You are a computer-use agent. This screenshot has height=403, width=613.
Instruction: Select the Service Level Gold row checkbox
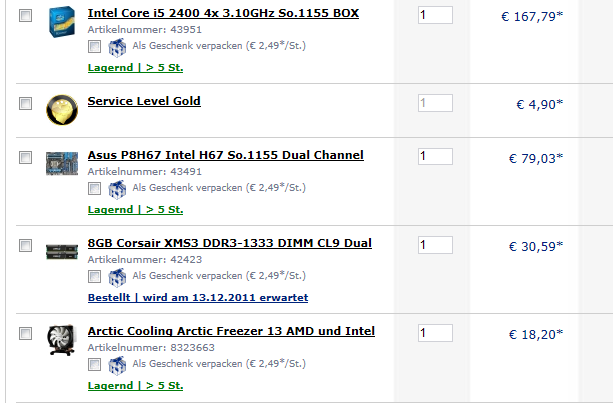point(25,104)
